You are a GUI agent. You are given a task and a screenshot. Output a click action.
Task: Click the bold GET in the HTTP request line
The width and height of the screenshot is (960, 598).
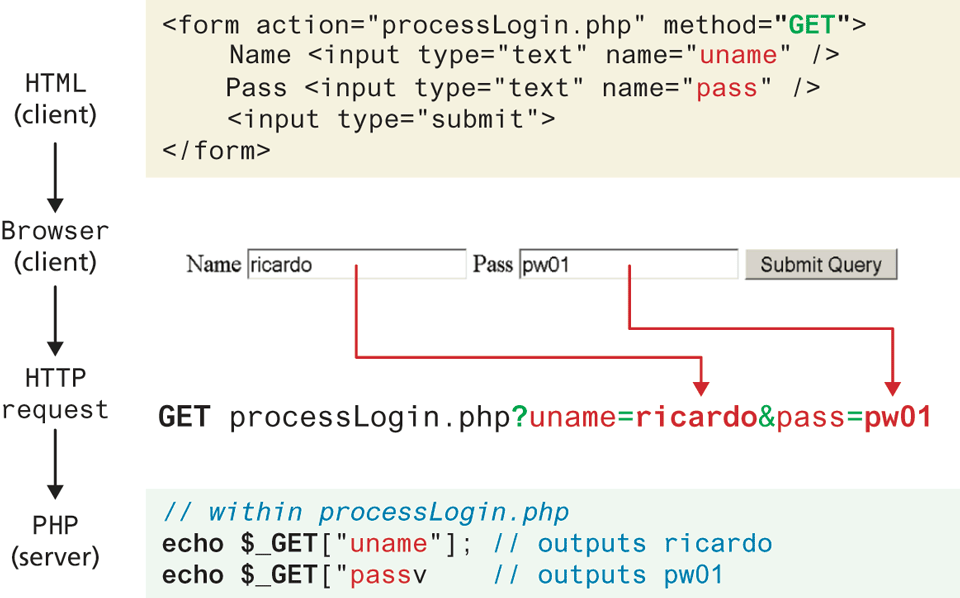click(x=184, y=417)
